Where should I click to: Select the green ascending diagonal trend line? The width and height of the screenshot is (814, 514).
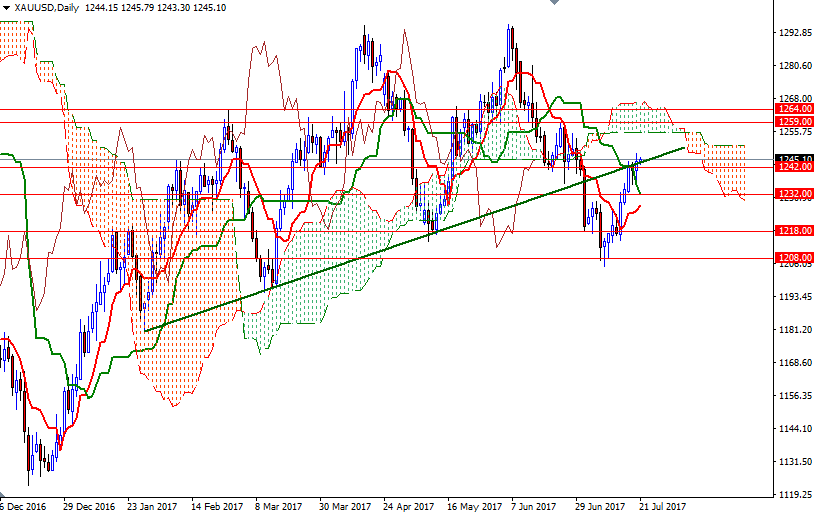(x=400, y=244)
